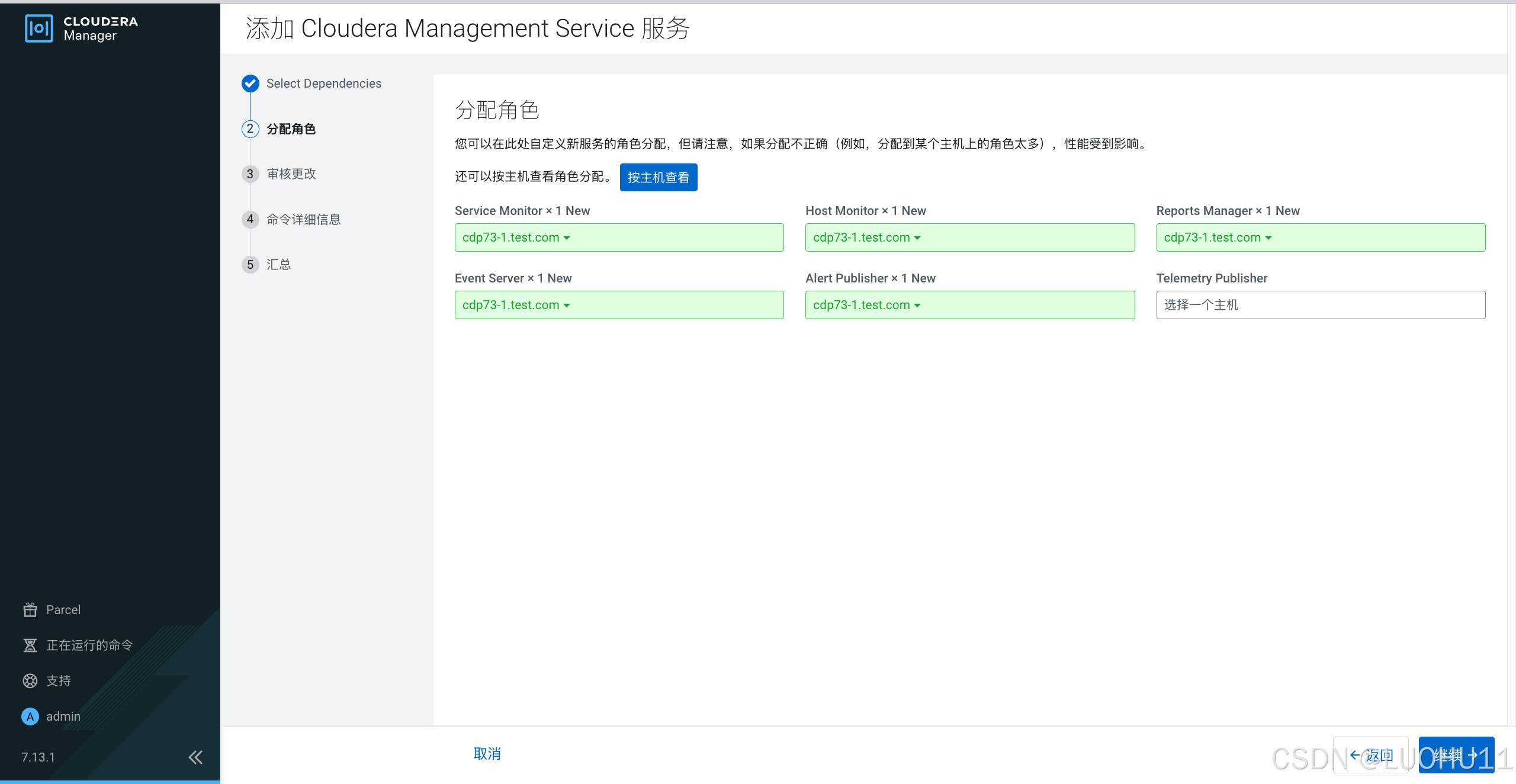Image resolution: width=1516 pixels, height=784 pixels.
Task: Open support lifebuoy icon
Action: tap(30, 681)
